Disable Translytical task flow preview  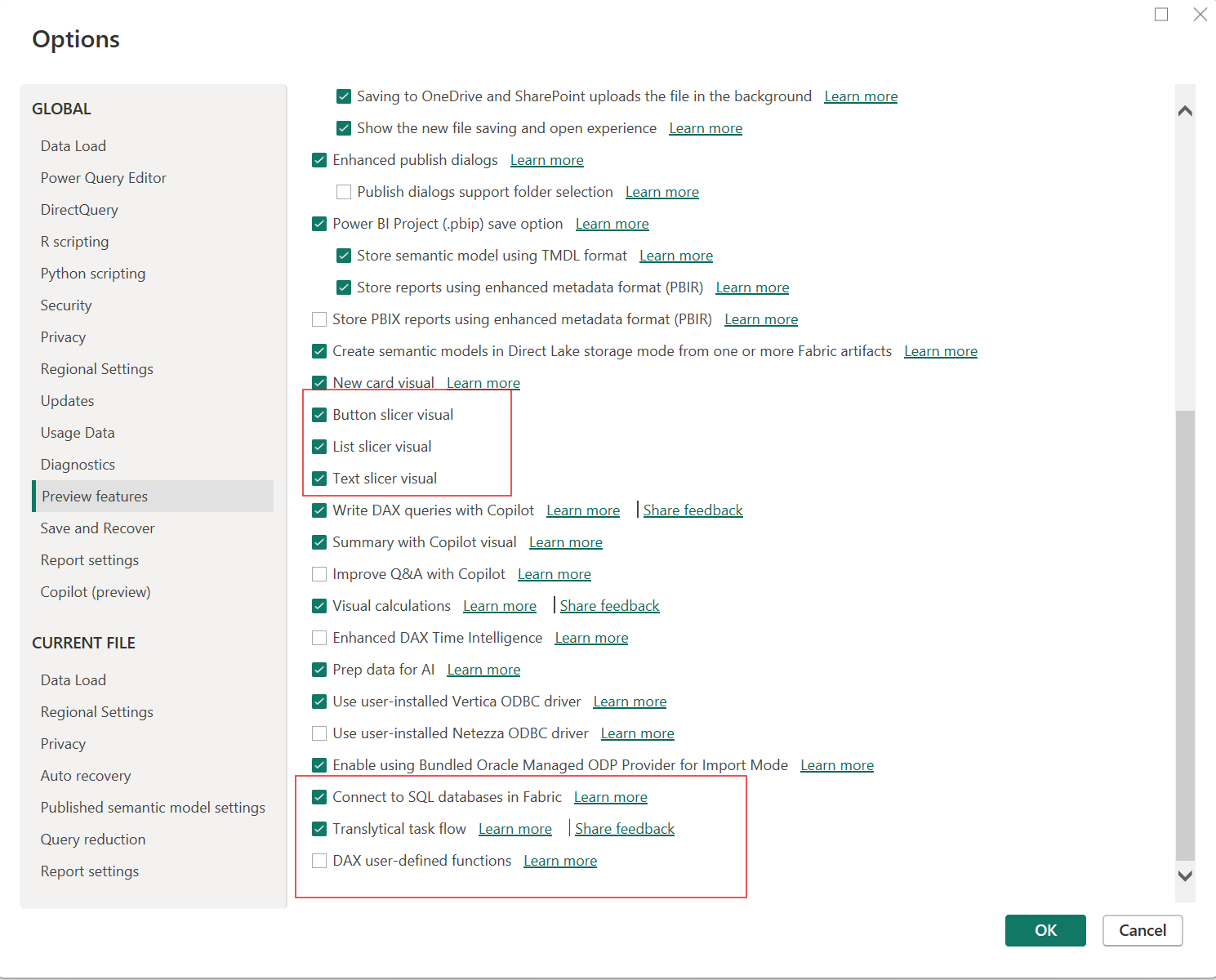click(x=318, y=828)
